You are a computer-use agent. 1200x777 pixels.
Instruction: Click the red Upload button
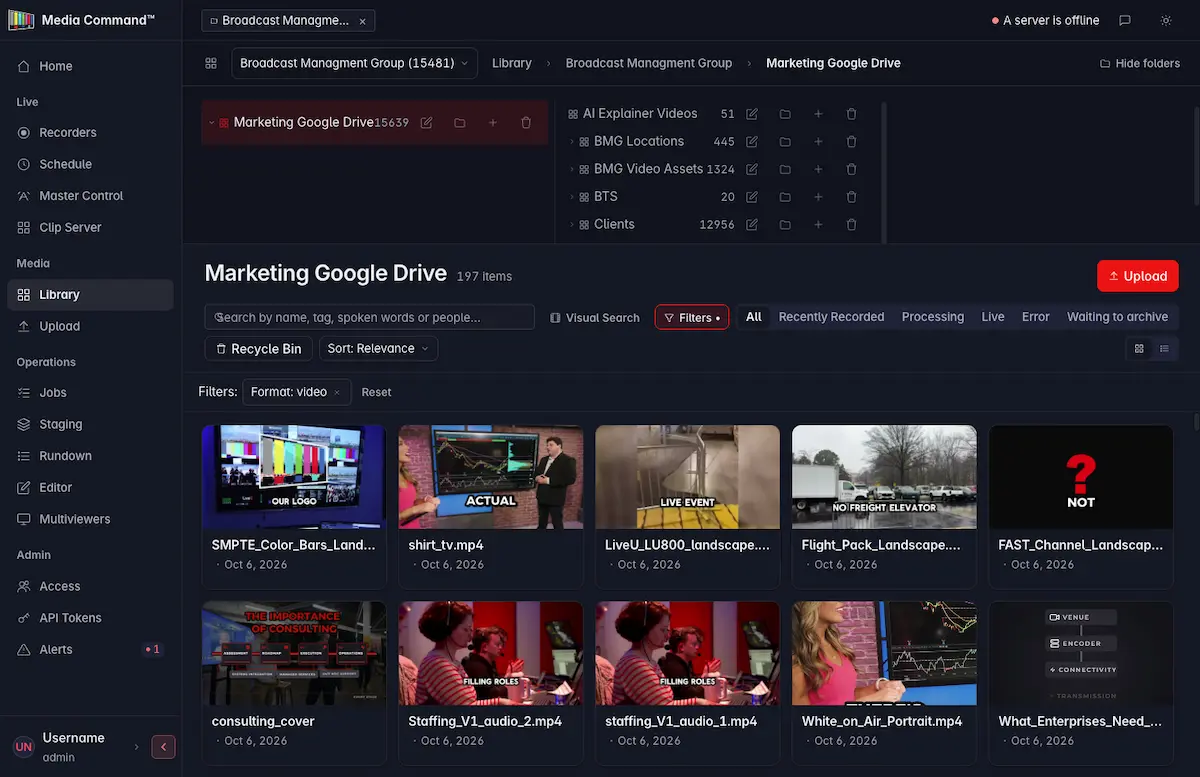click(x=1138, y=276)
